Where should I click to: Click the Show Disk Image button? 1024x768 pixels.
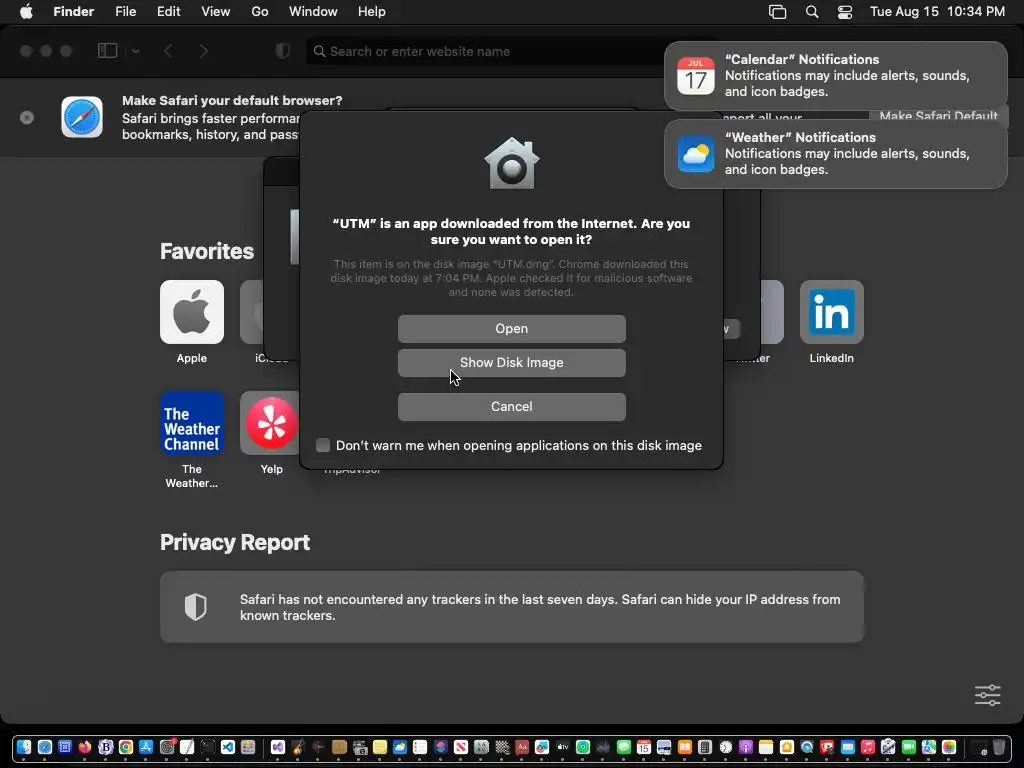(511, 362)
